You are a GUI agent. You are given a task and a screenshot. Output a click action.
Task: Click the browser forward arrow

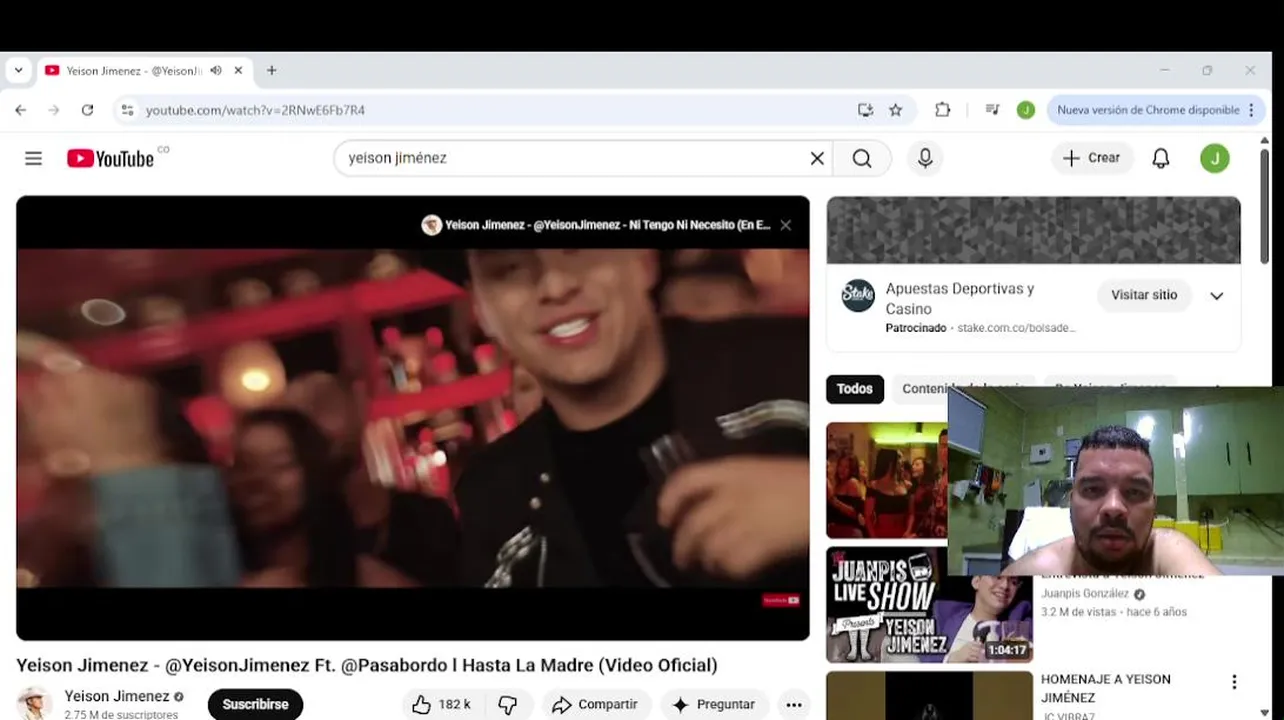tap(54, 110)
